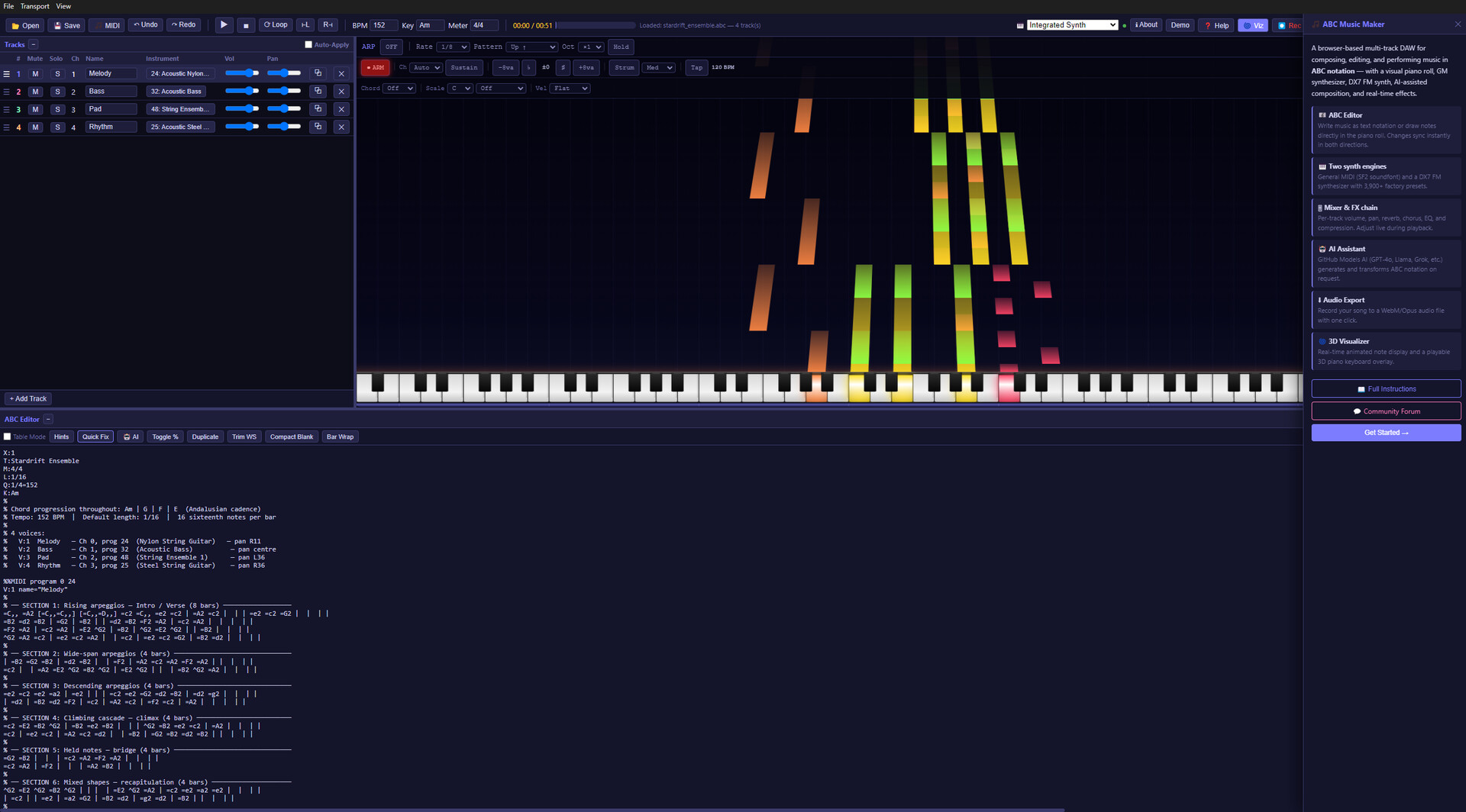Open the arpeggiator Pattern dropdown
Viewport: 1466px width, 812px height.
coord(531,47)
